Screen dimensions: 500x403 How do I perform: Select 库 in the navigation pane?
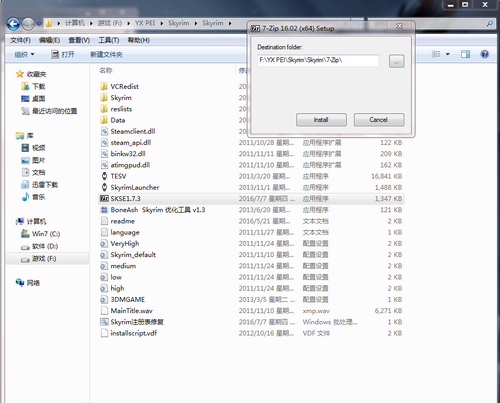click(x=30, y=136)
